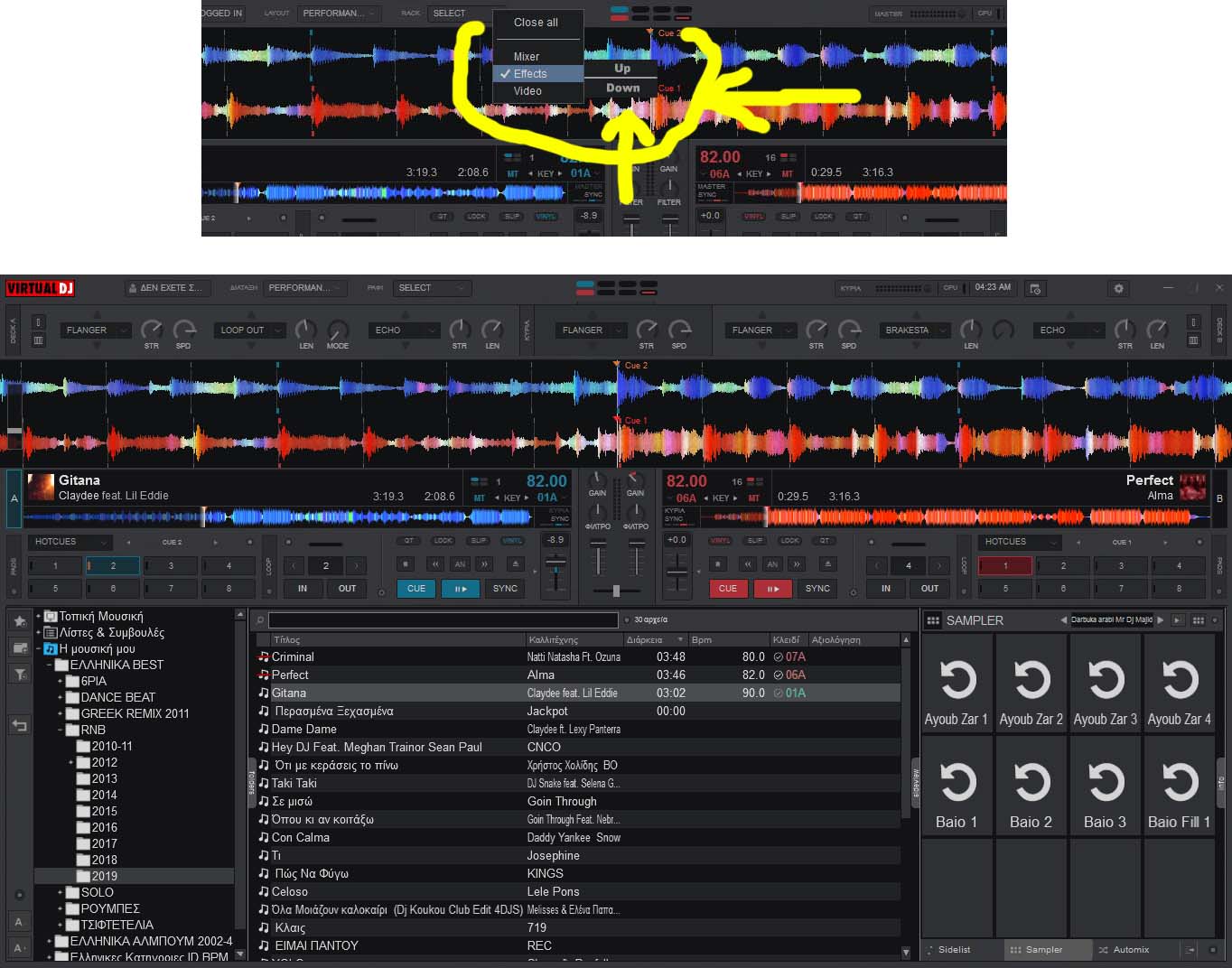Click the search magnifier icon above the track list
This screenshot has height=968, width=1232.
pos(260,620)
